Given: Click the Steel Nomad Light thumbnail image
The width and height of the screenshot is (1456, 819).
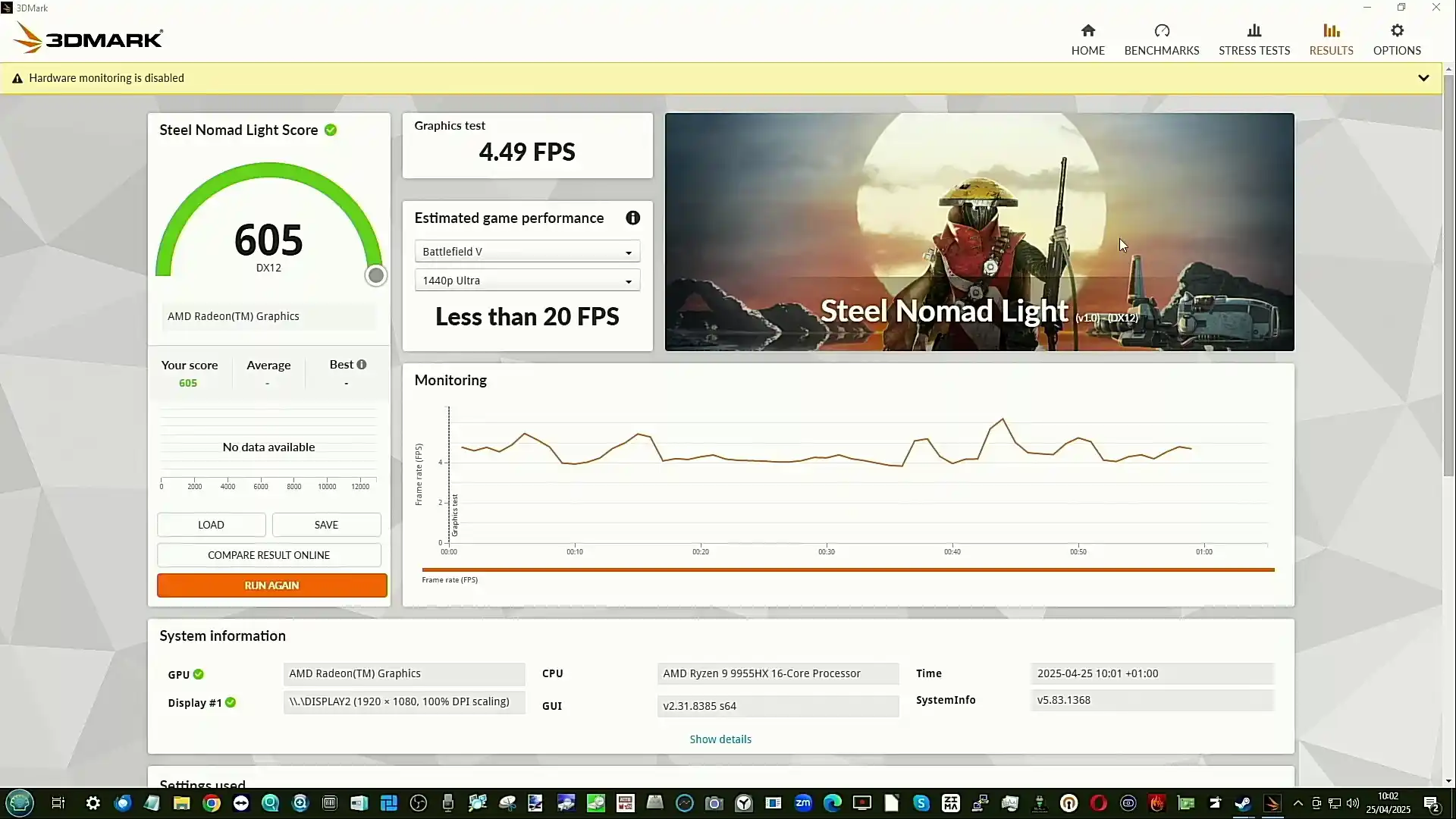Looking at the screenshot, I should [978, 232].
